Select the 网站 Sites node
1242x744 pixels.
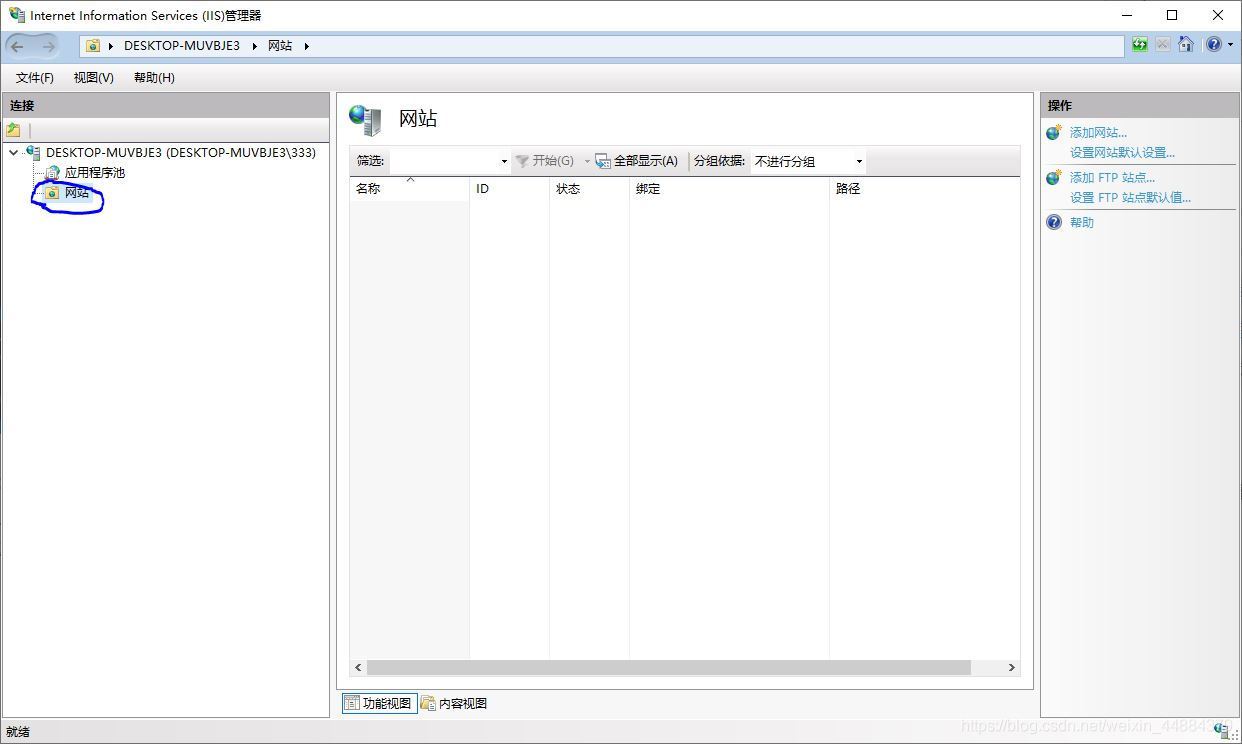tap(77, 193)
